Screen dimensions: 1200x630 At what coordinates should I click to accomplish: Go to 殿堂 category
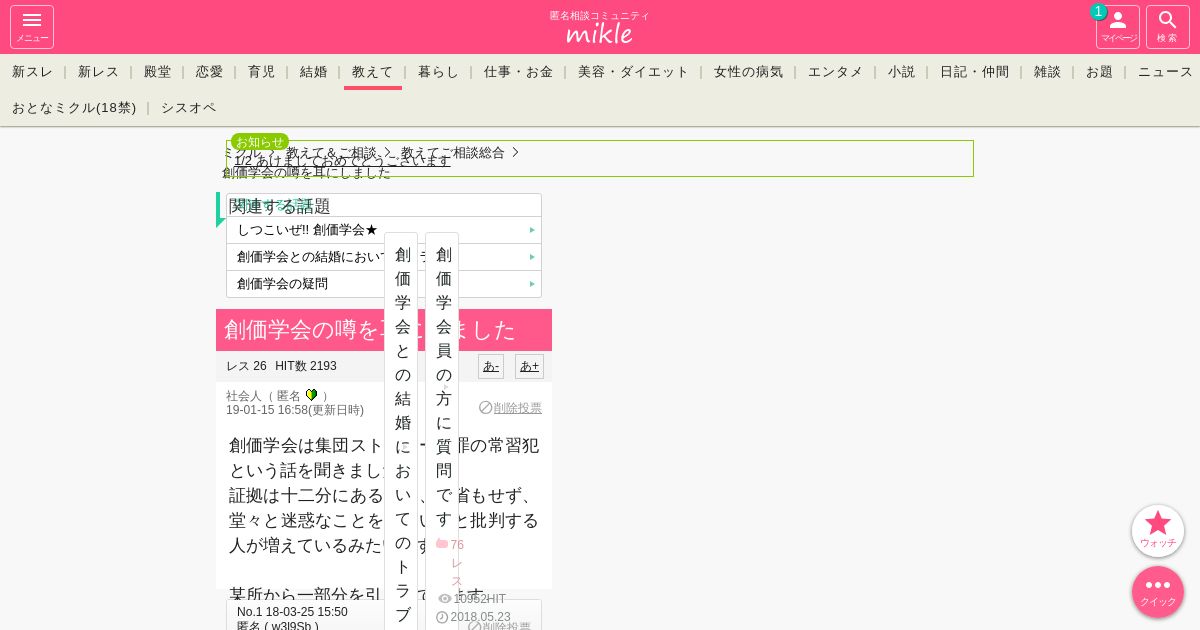click(158, 72)
